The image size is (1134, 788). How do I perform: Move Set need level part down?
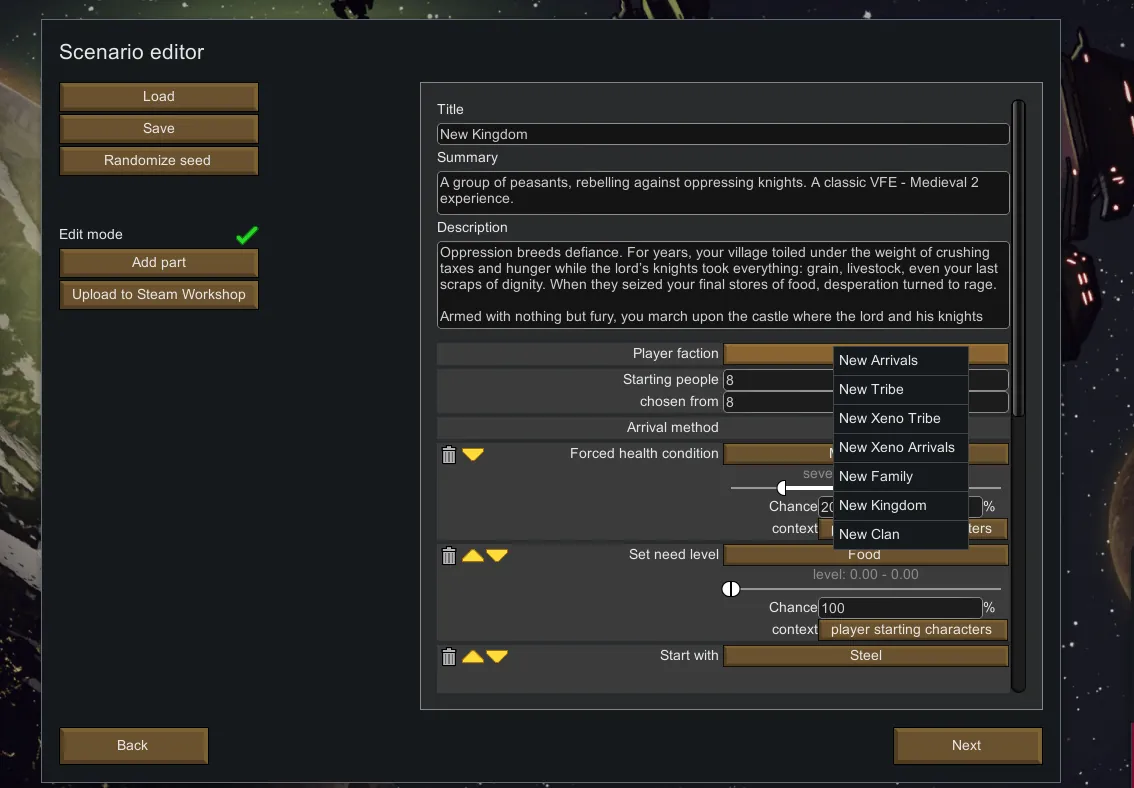(497, 555)
